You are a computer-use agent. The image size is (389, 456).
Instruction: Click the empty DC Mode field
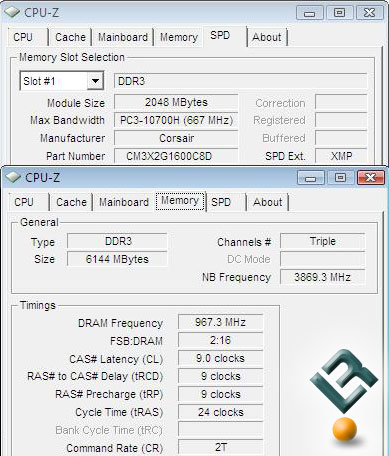point(322,259)
